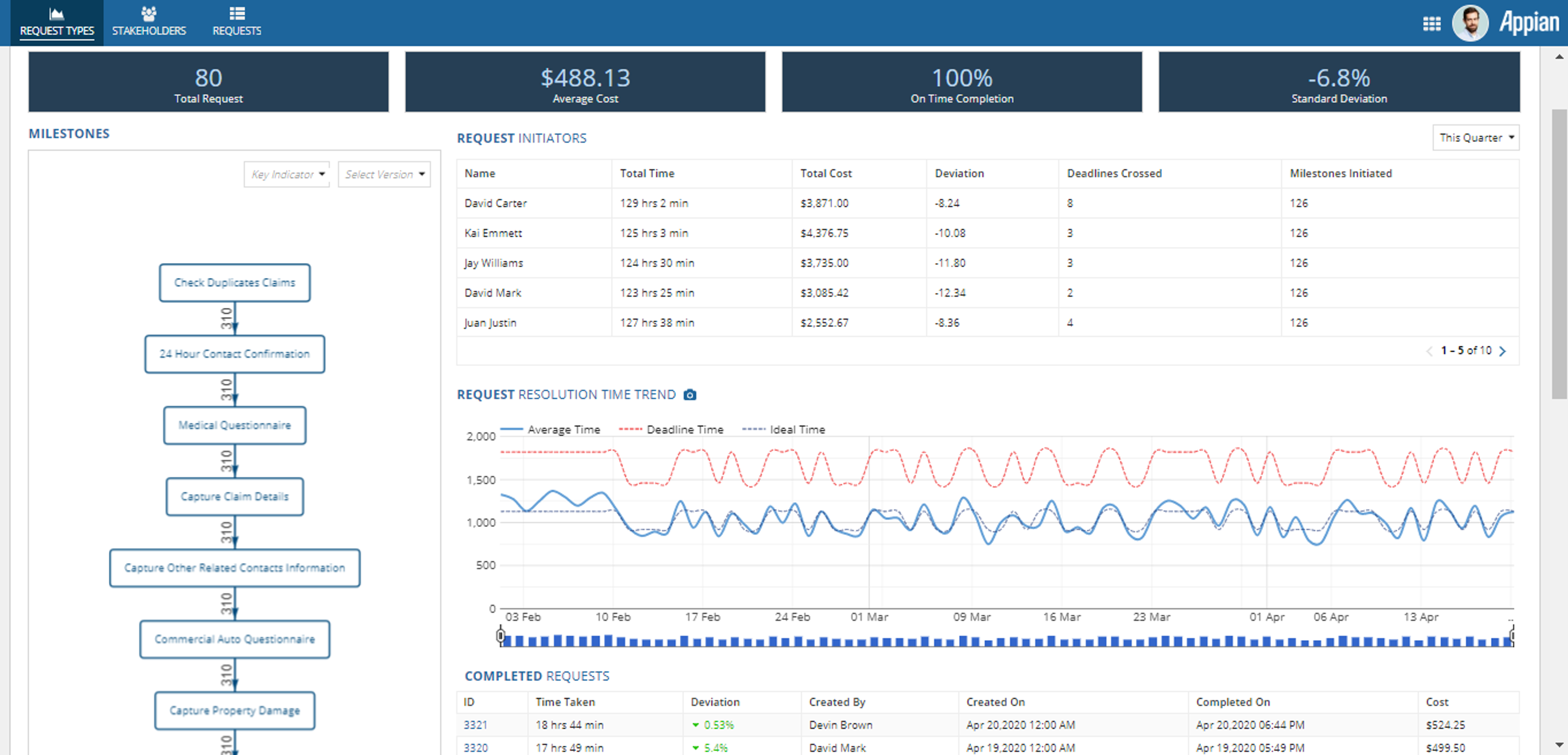Select Capture Other Related Contacts Information
The height and width of the screenshot is (755, 1568).
click(x=234, y=567)
